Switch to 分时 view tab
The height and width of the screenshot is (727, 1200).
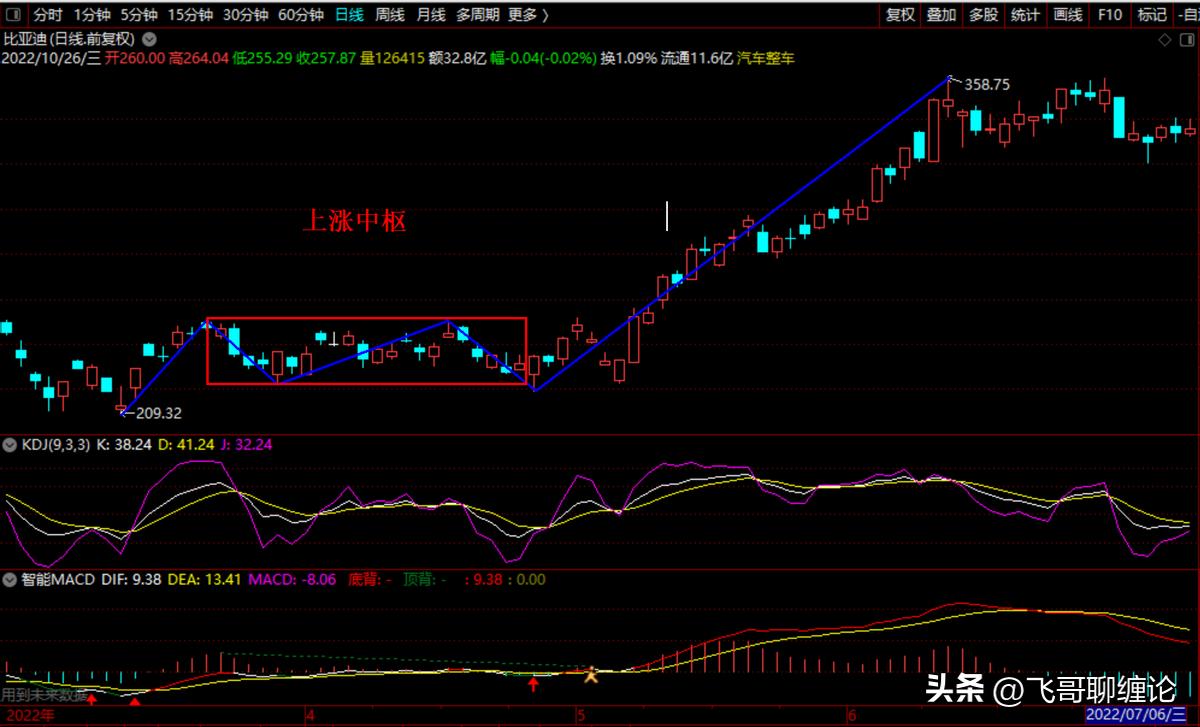coord(47,15)
